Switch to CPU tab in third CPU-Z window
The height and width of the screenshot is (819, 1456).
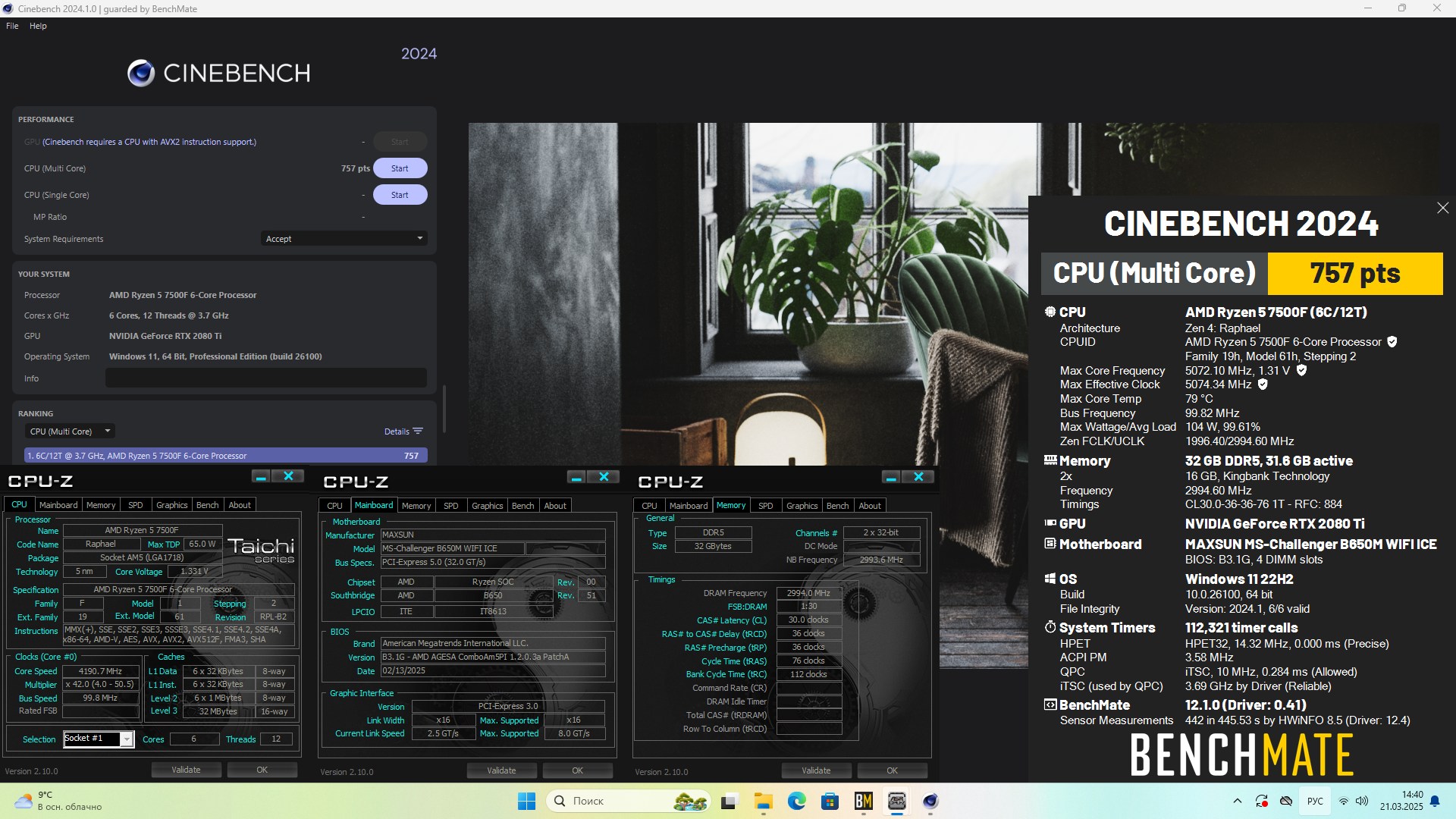pos(649,506)
